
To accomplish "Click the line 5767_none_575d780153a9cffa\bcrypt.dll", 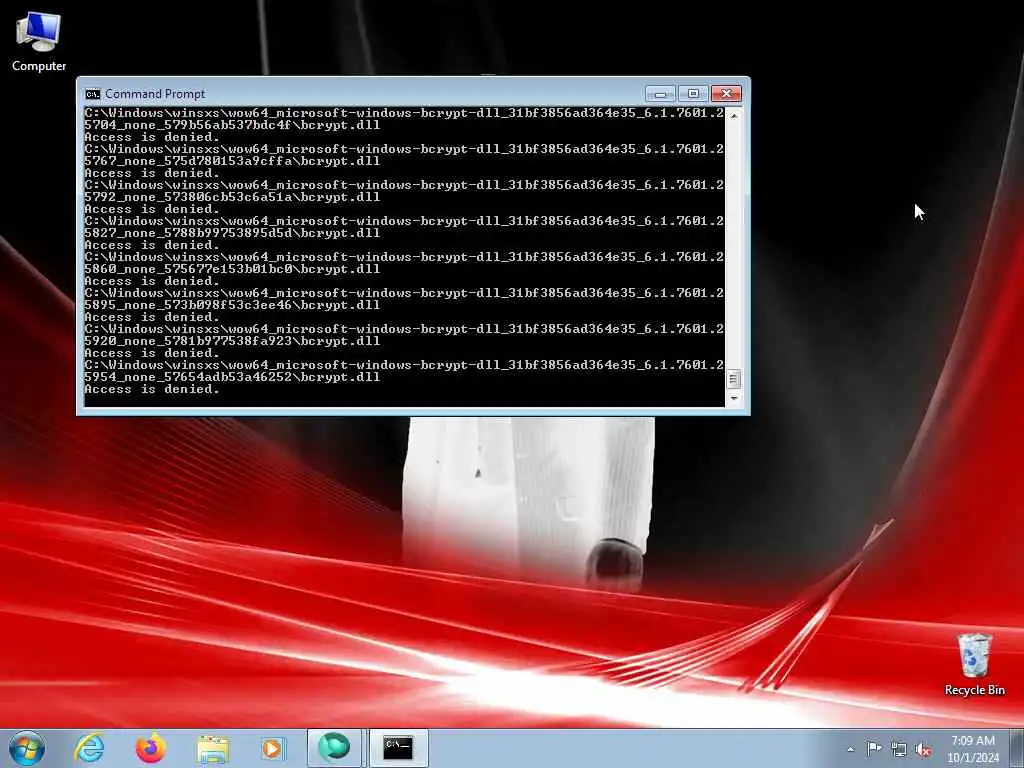I will click(x=232, y=161).
